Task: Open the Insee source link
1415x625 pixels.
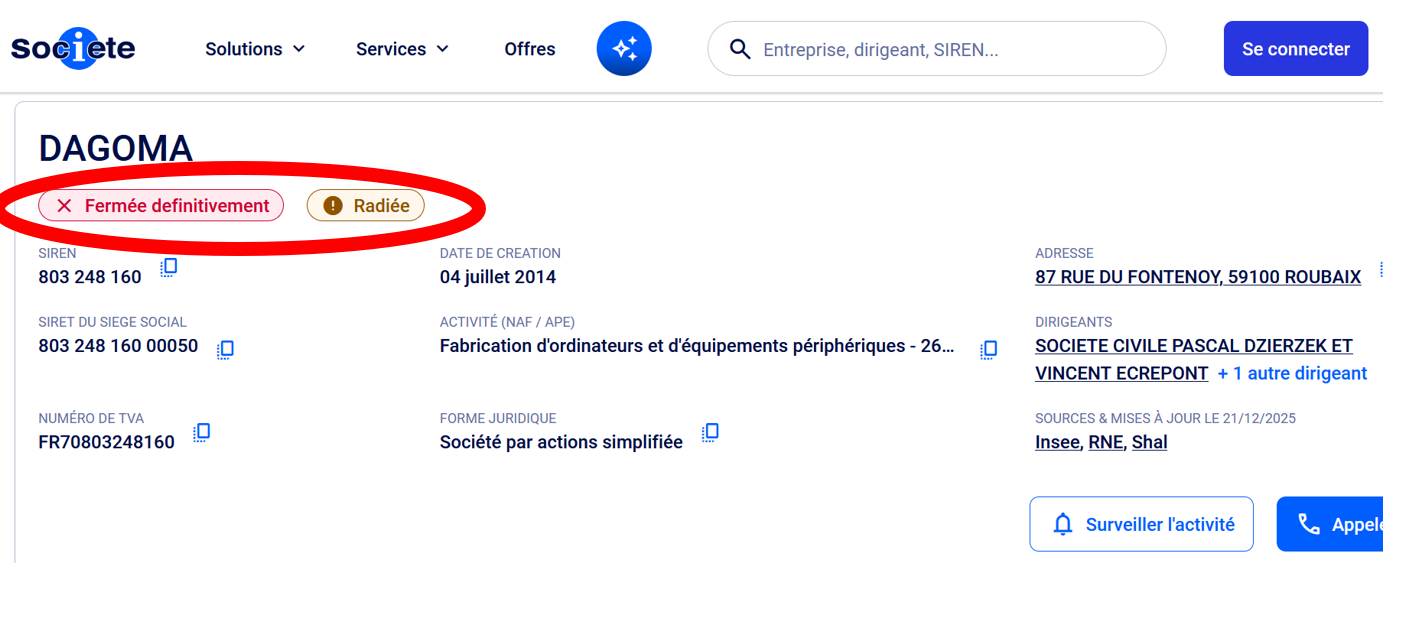Action: (1057, 442)
